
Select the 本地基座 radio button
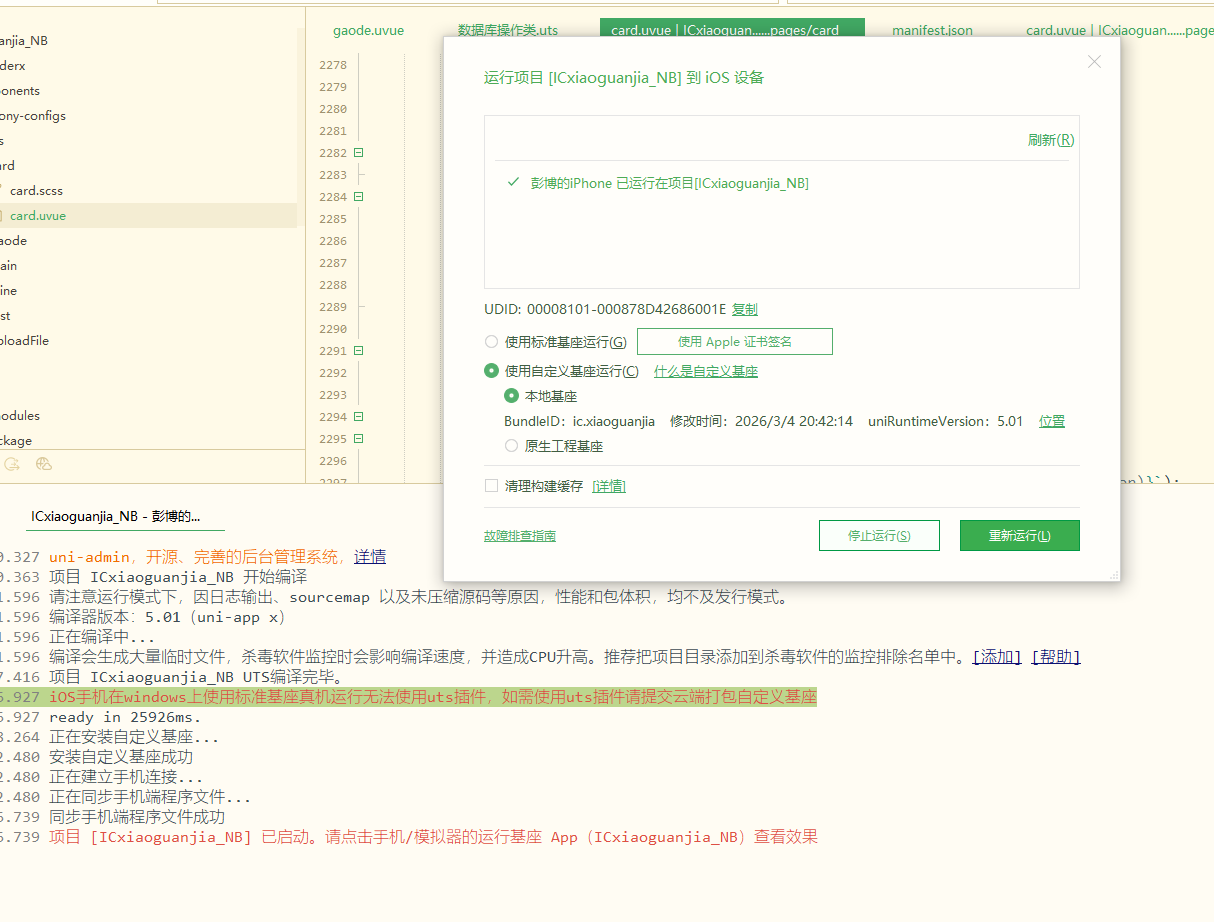point(512,396)
